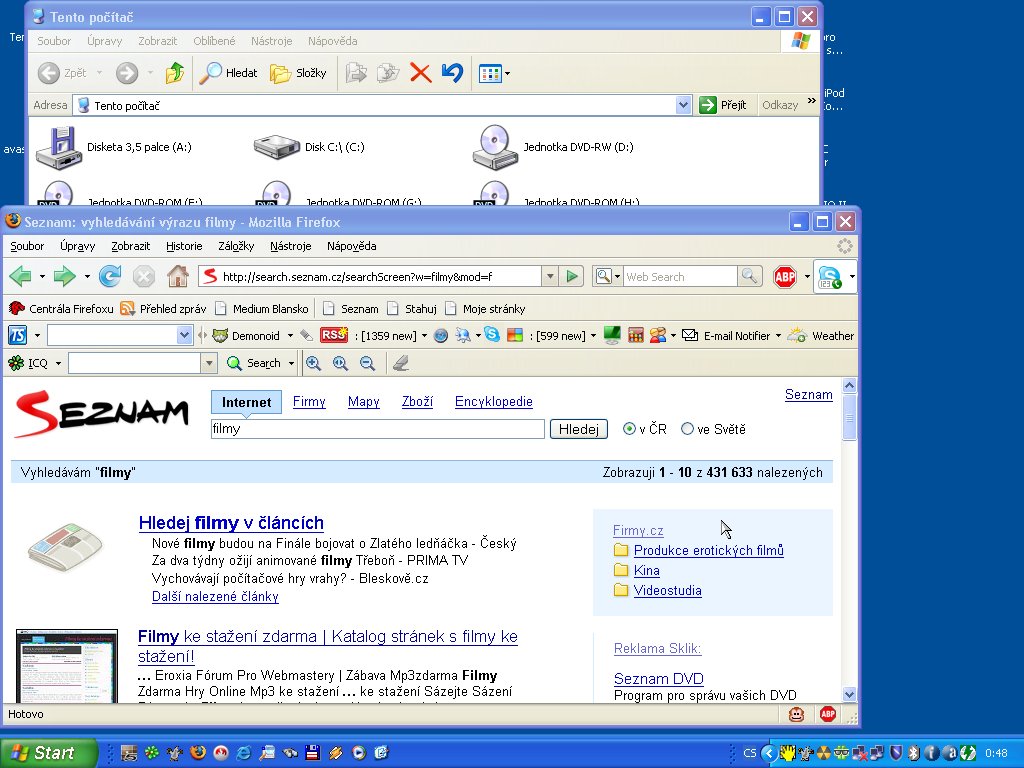
Task: Open the 'Další nalezené články' link
Action: click(215, 596)
